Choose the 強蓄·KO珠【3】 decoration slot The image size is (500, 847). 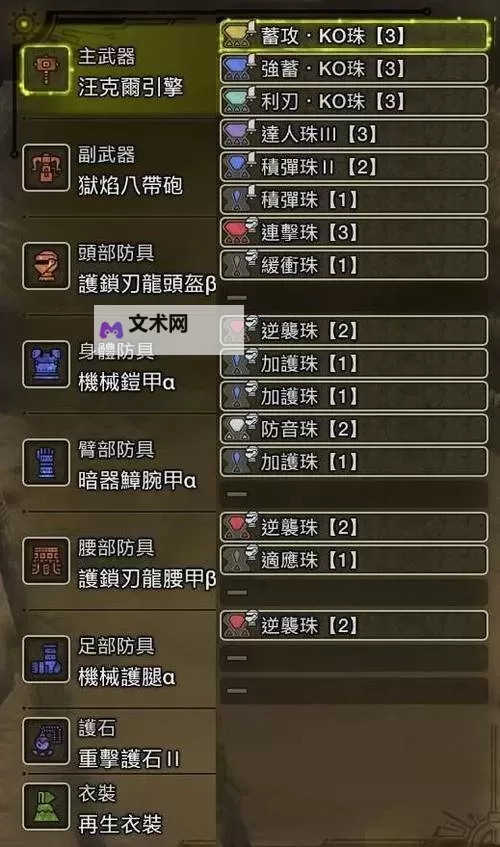coord(354,69)
